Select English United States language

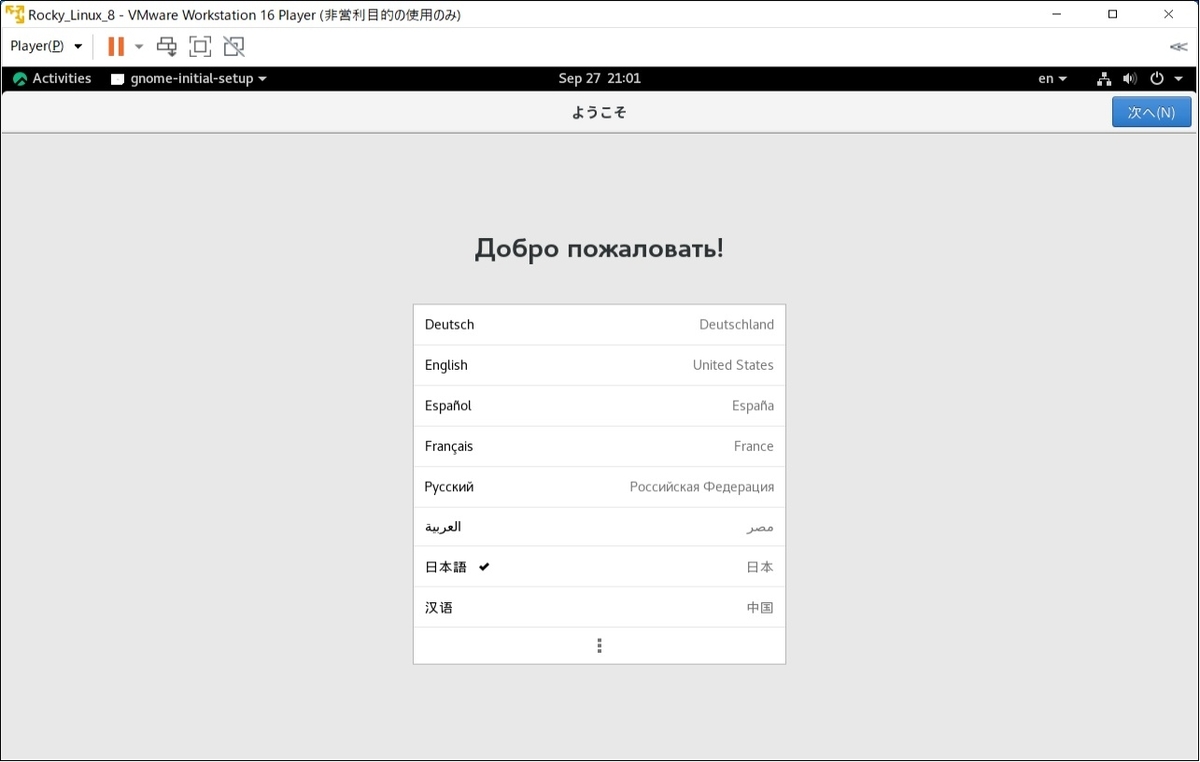pos(599,365)
